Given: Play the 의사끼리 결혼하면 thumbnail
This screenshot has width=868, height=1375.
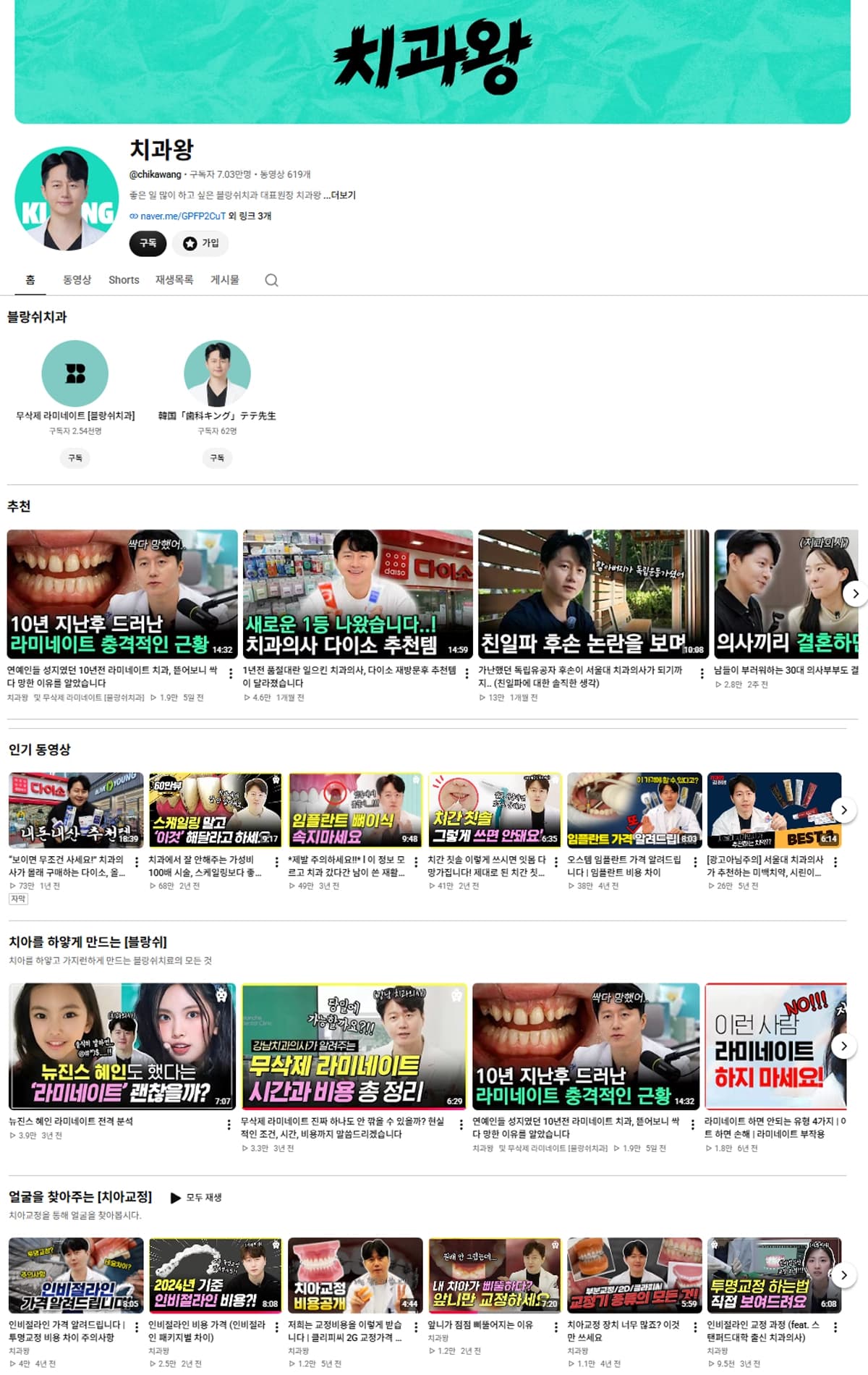Looking at the screenshot, I should coord(786,594).
